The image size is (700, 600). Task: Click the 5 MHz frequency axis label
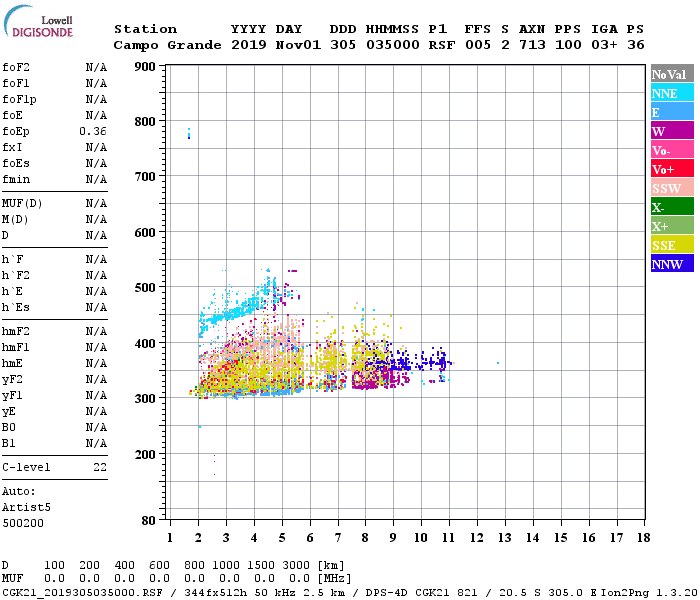click(282, 538)
